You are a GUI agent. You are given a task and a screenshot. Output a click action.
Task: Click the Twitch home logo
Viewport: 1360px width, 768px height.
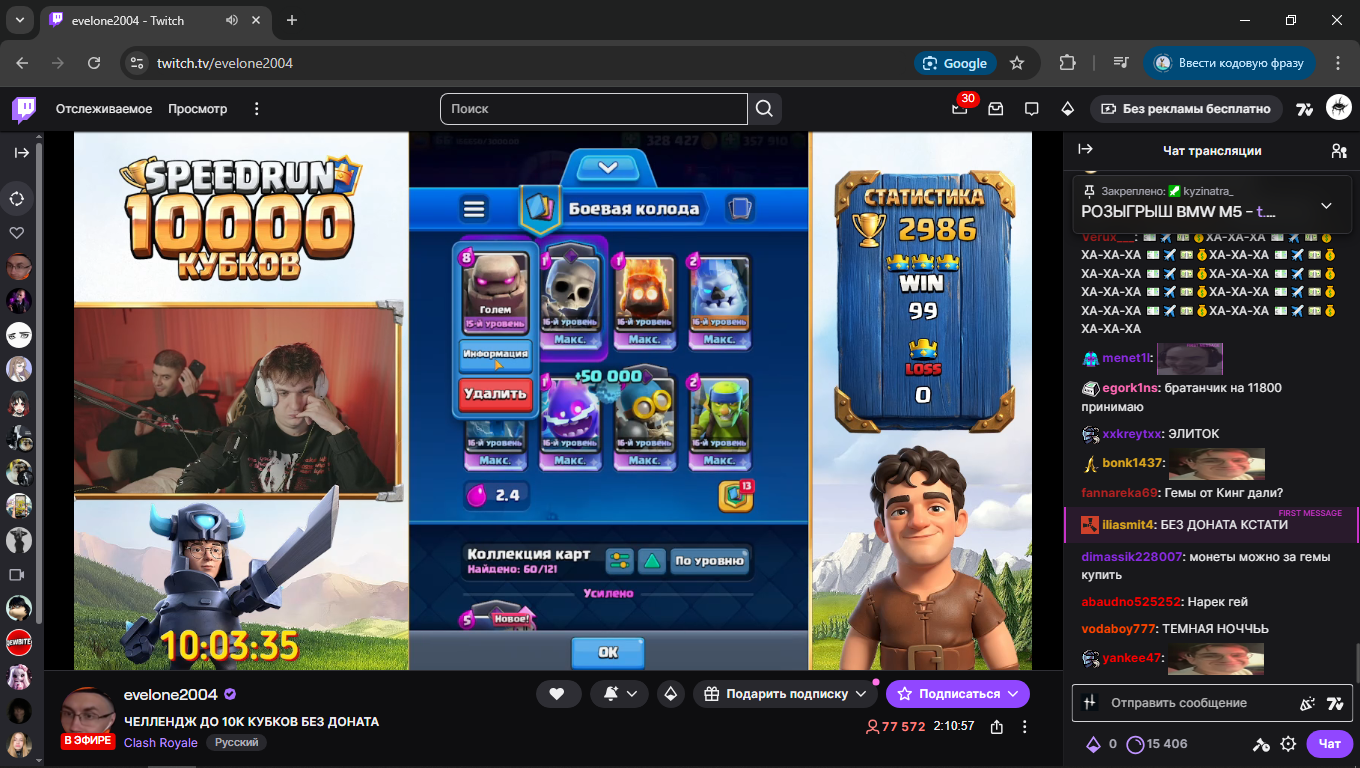point(24,109)
